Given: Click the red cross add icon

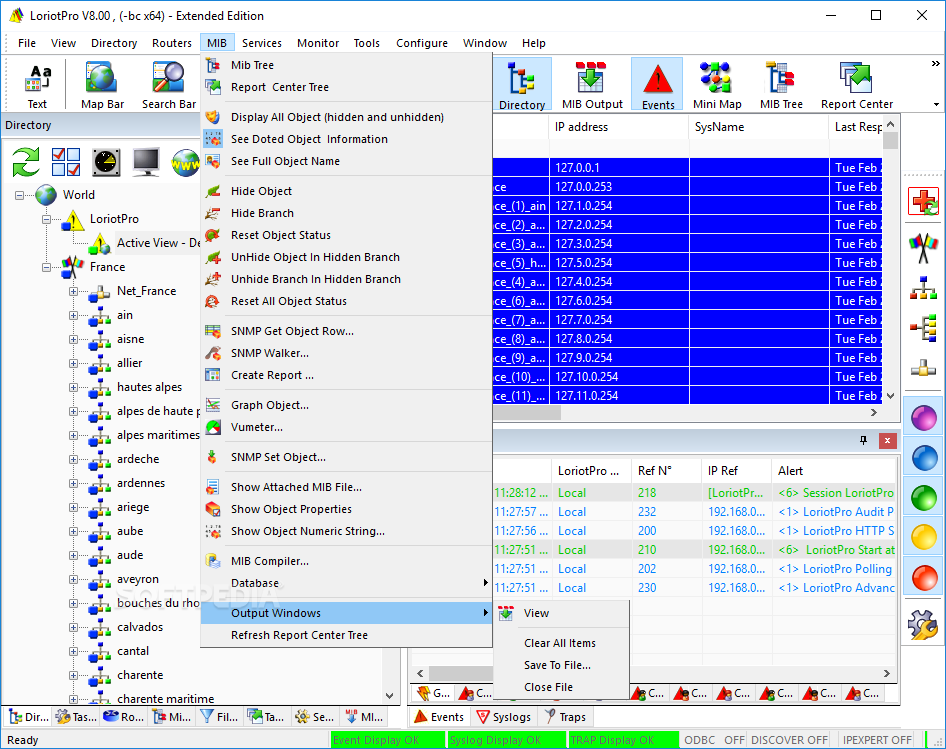Looking at the screenshot, I should 923,201.
